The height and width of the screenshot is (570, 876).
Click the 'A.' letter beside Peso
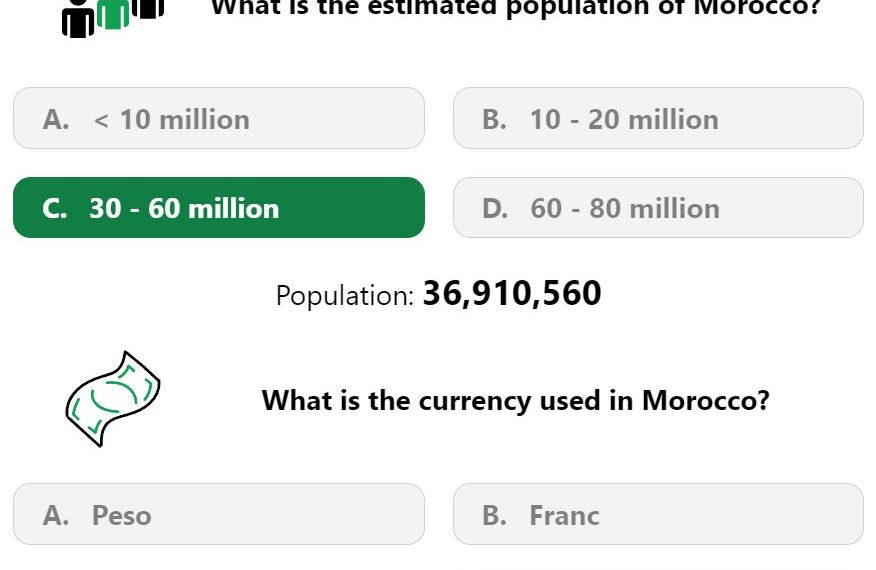(x=56, y=515)
